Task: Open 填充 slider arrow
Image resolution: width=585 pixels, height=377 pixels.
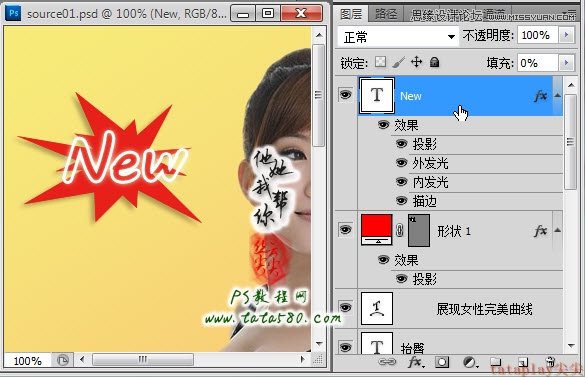Action: click(x=566, y=63)
